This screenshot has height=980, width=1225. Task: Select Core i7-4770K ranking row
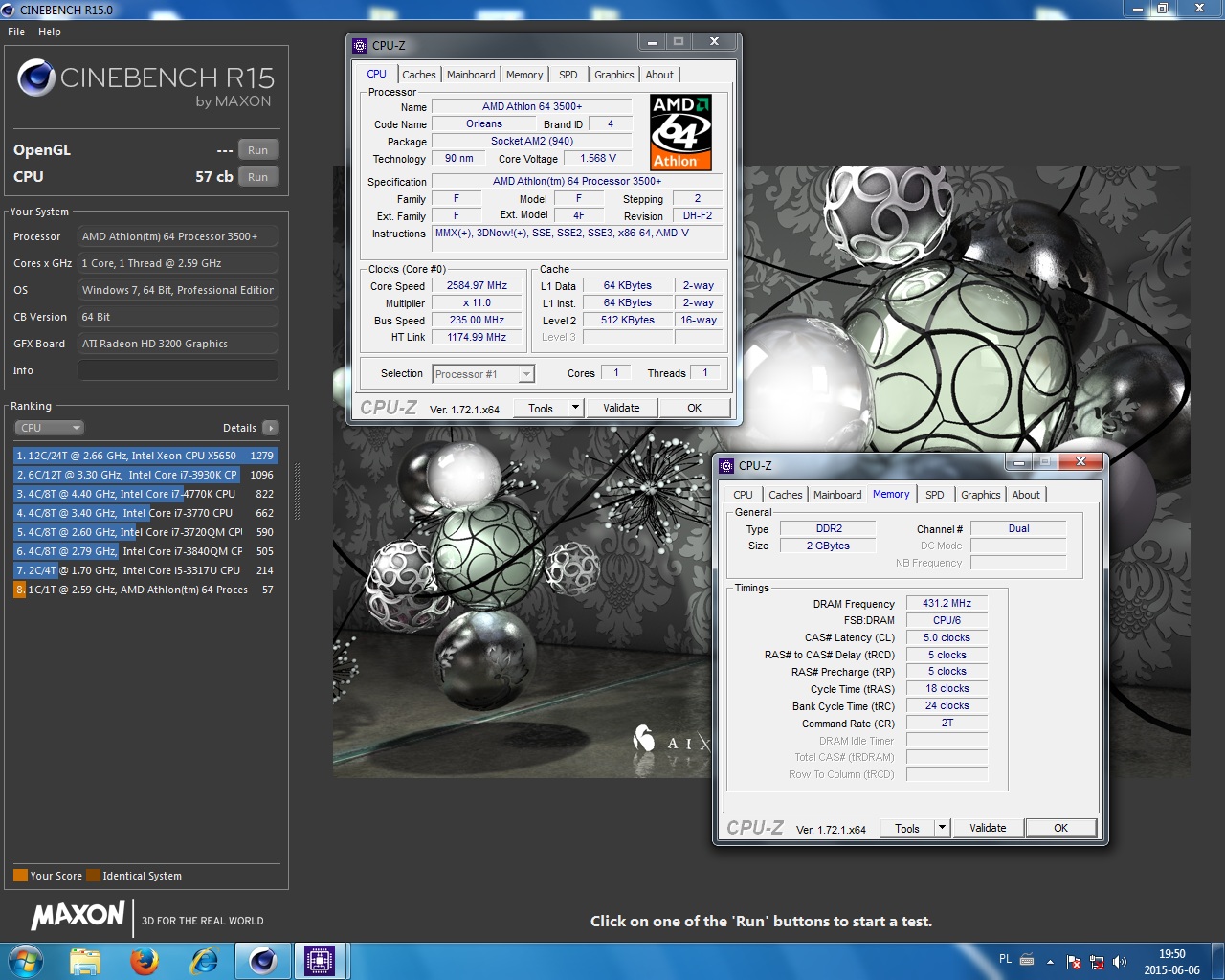point(145,494)
